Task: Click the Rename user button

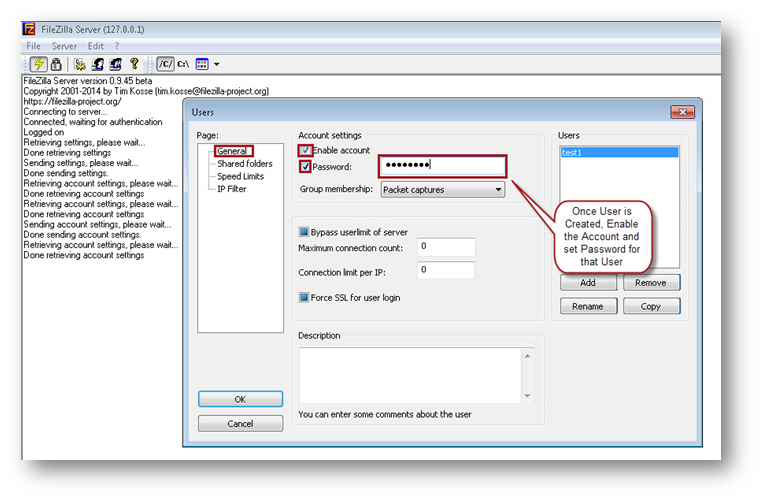Action: coord(588,306)
